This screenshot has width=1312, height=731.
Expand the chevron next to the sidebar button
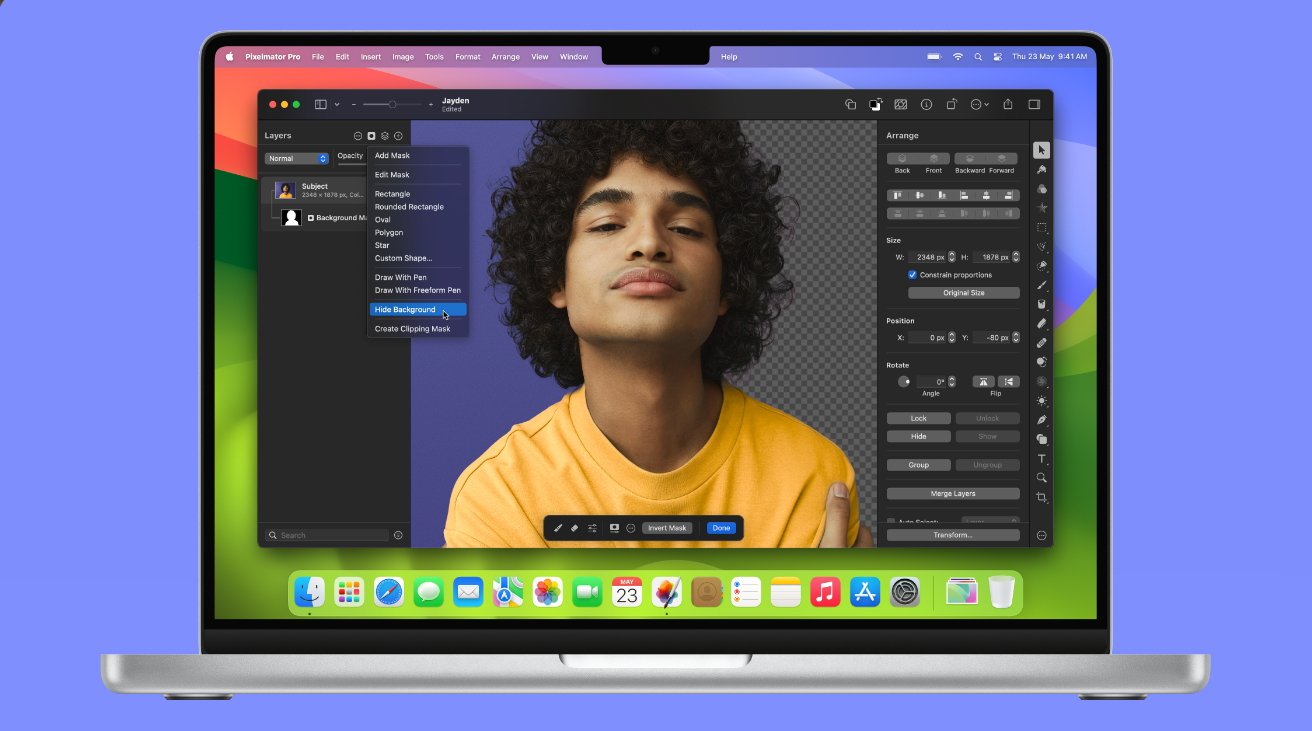tap(337, 104)
